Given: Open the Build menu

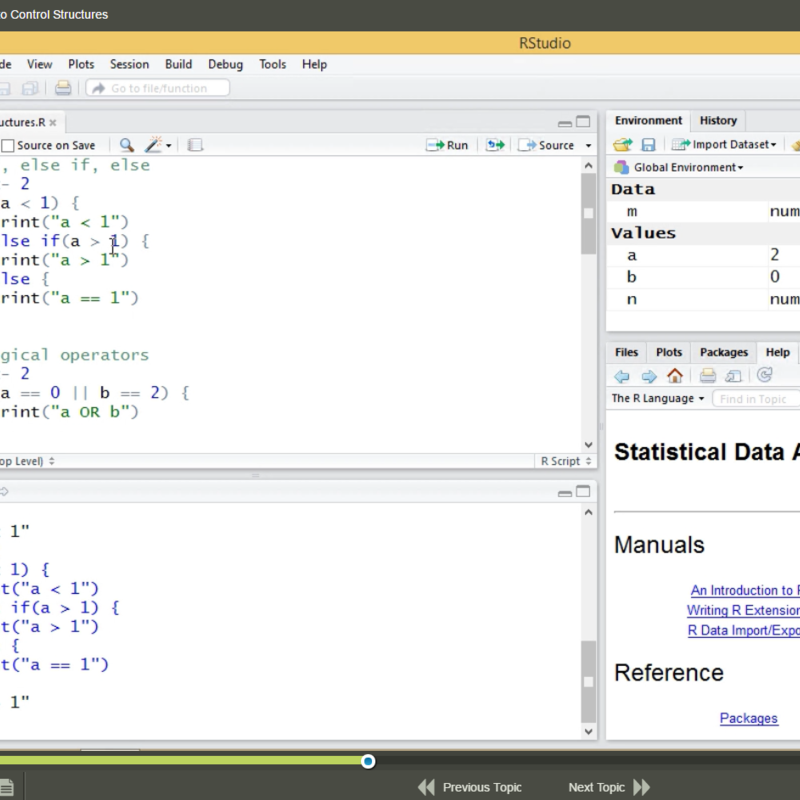Looking at the screenshot, I should click(179, 64).
